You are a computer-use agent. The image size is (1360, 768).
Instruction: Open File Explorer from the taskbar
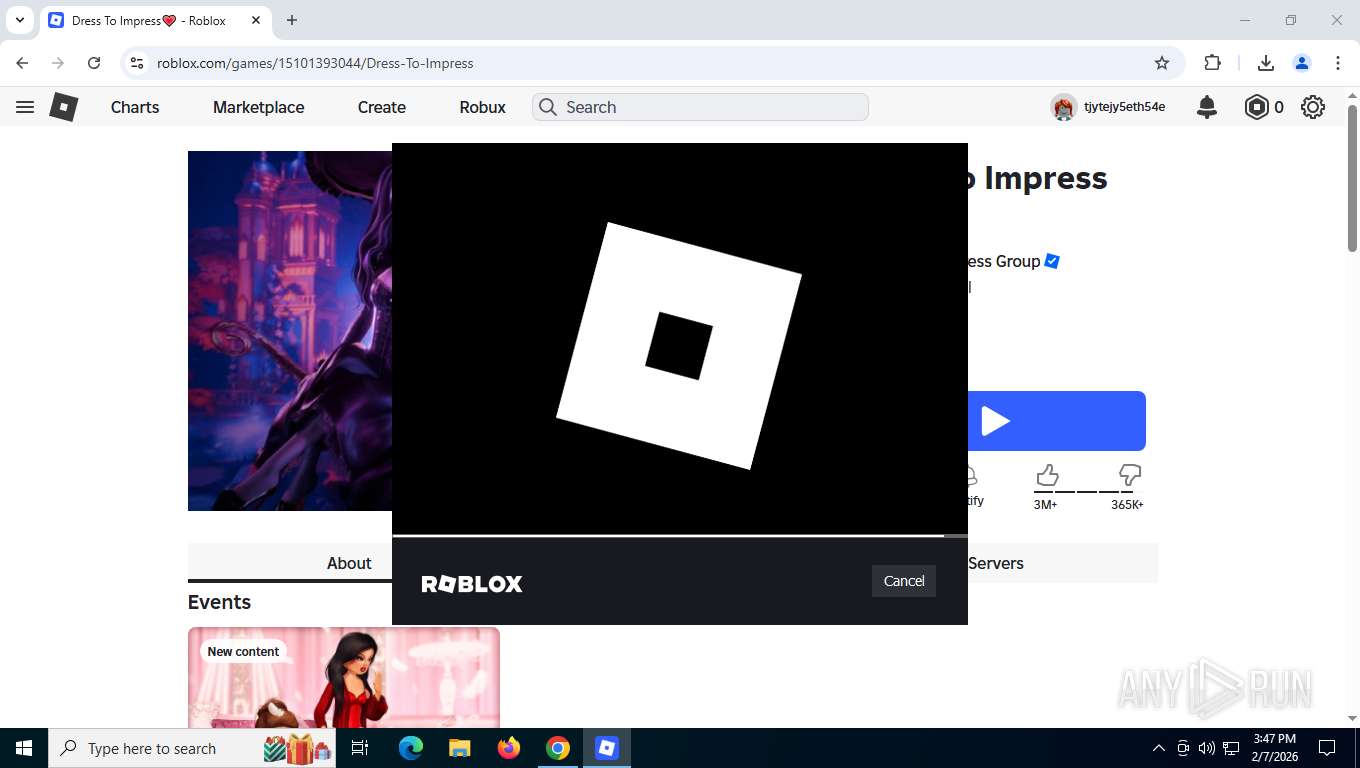(459, 748)
